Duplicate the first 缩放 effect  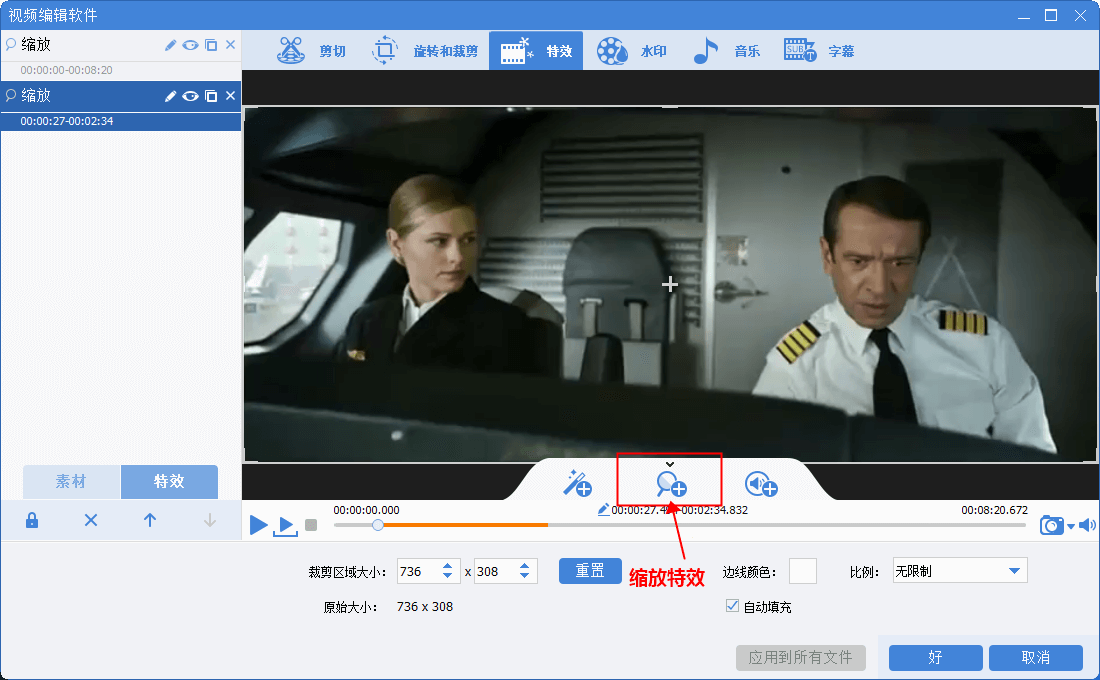pyautogui.click(x=210, y=45)
